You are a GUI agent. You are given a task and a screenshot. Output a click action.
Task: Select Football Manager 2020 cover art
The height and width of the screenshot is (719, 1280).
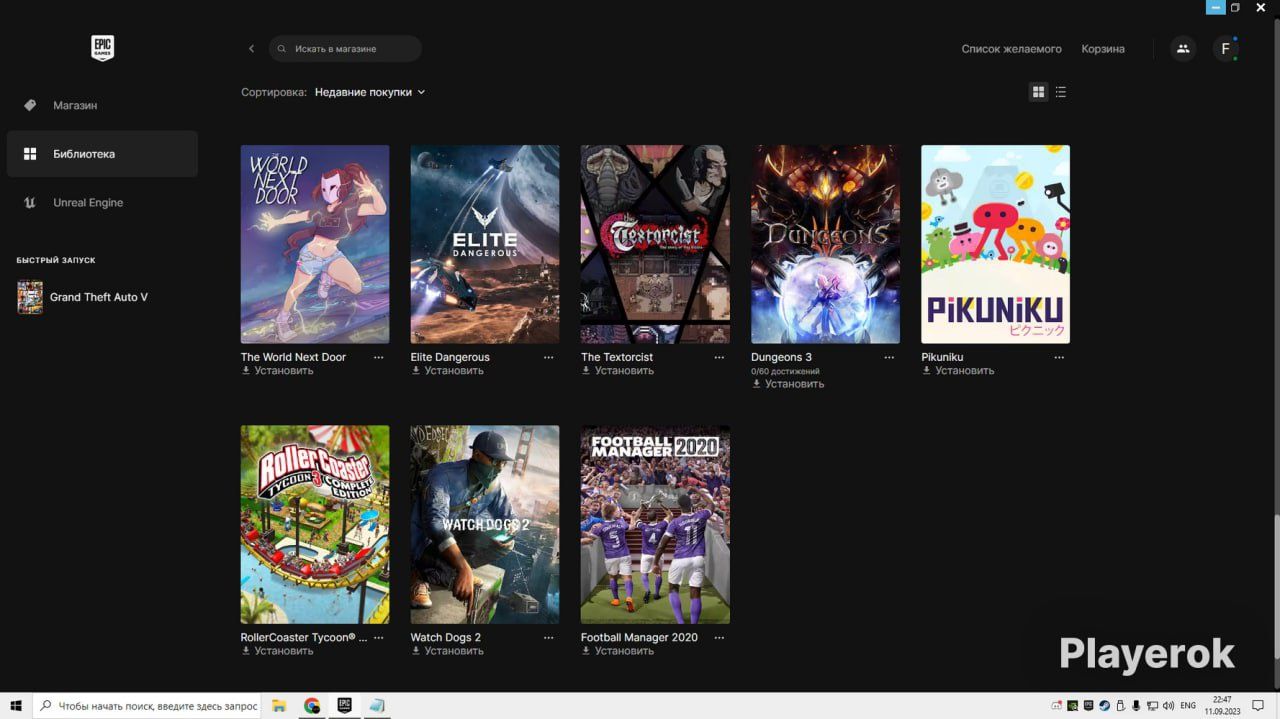coord(655,525)
